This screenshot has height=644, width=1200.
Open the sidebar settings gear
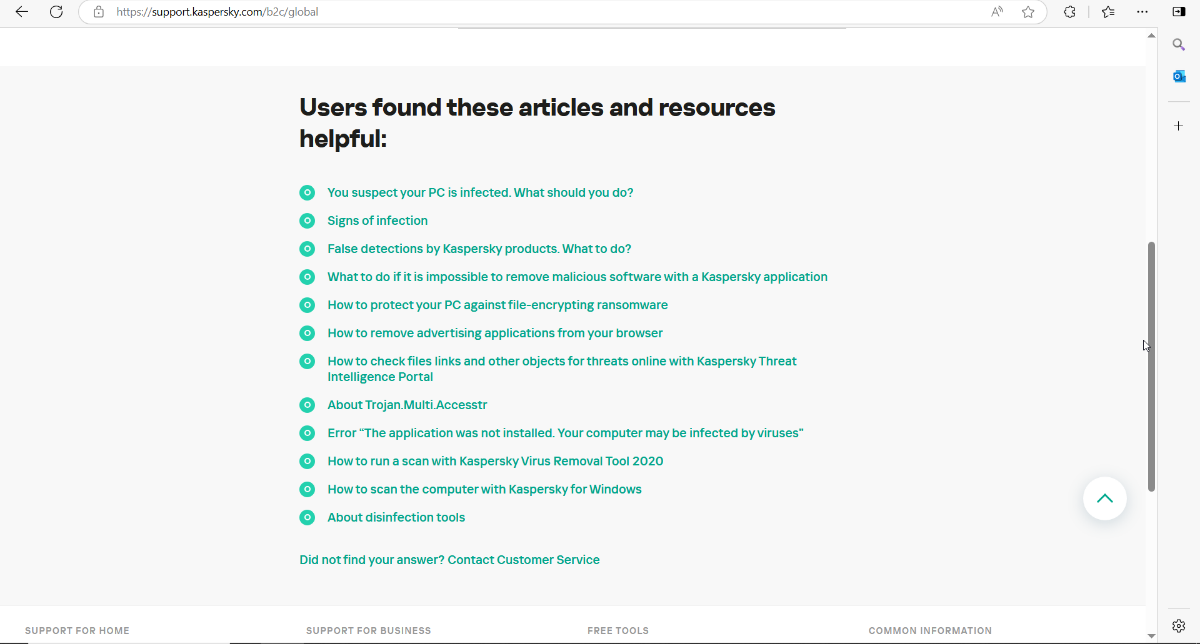(x=1179, y=625)
